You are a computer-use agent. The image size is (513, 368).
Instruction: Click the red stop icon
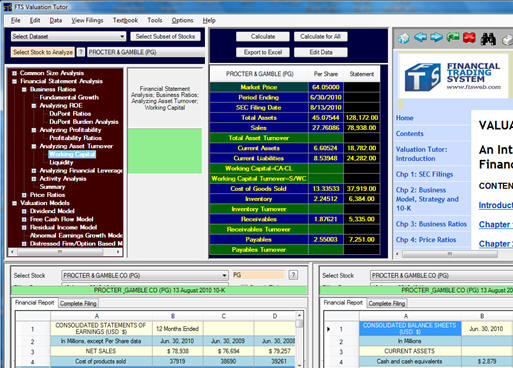[x=469, y=38]
